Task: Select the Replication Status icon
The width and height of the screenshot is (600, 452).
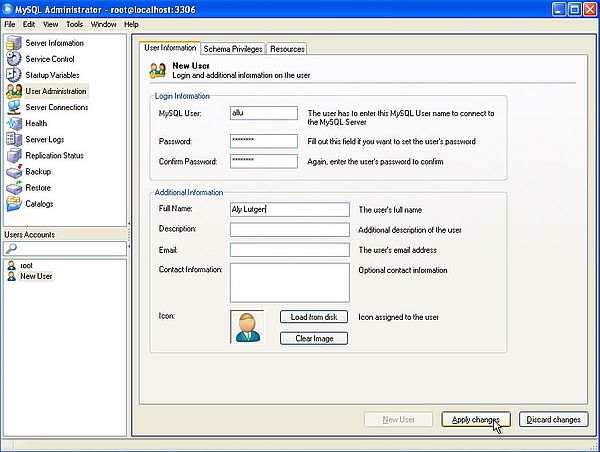Action: click(x=14, y=155)
